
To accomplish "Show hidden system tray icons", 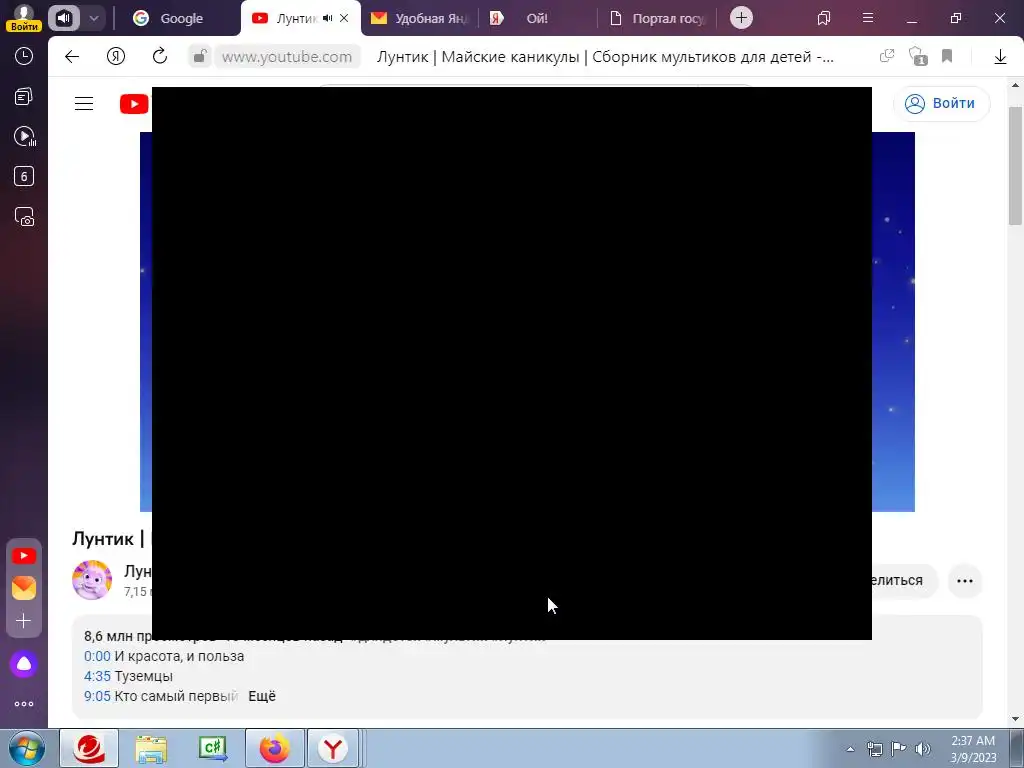I will click(850, 749).
